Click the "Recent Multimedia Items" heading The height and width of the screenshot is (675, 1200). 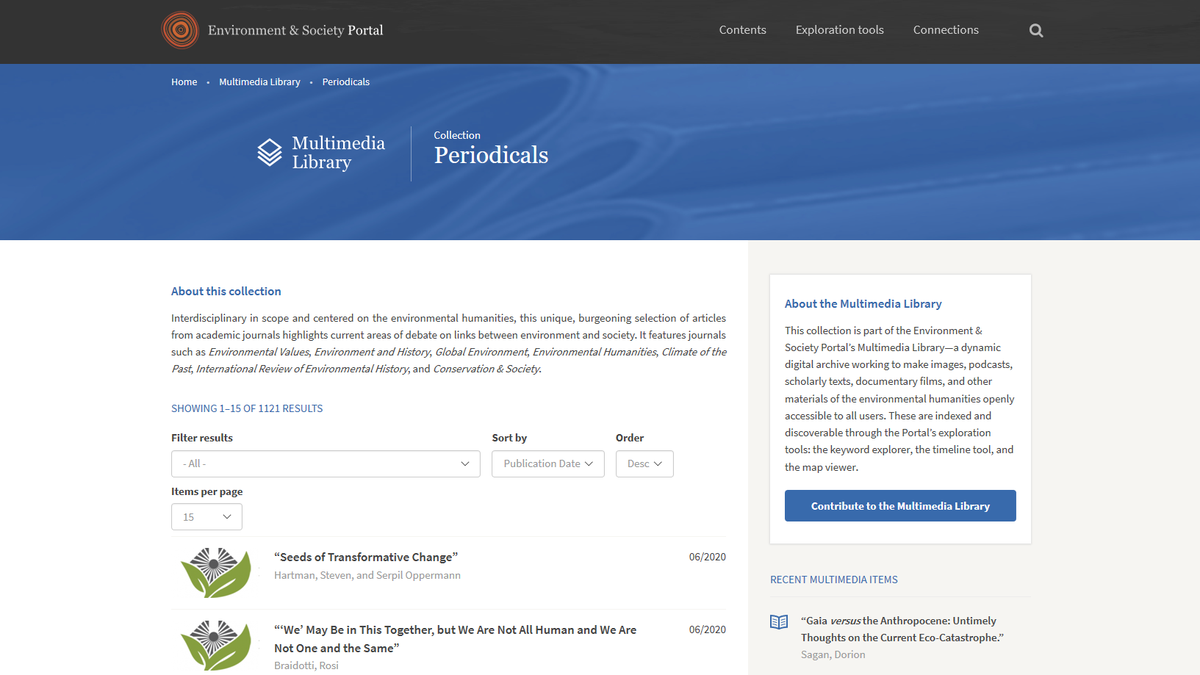[x=834, y=580]
